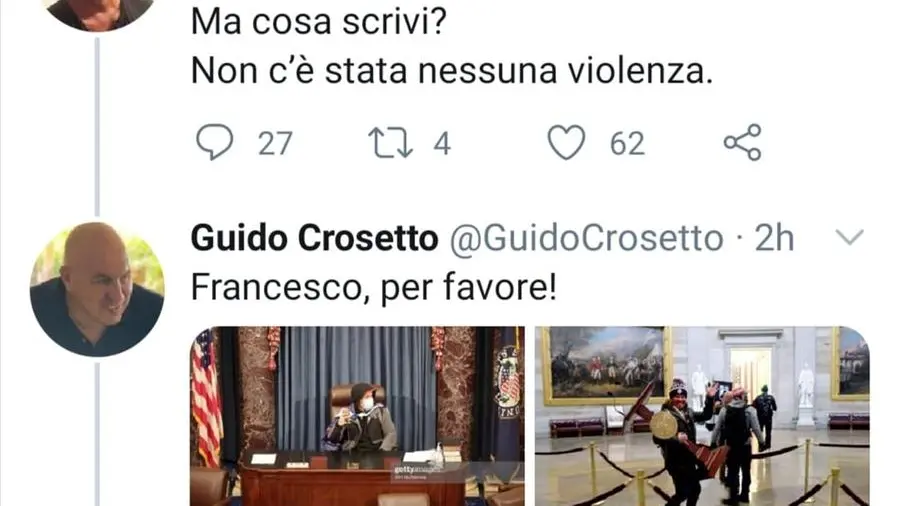Tap the retweet count 4
Screen dimensions: 900x506
point(441,143)
